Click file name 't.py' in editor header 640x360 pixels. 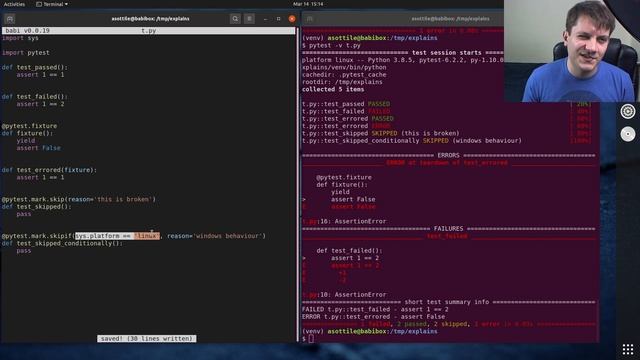click(149, 31)
